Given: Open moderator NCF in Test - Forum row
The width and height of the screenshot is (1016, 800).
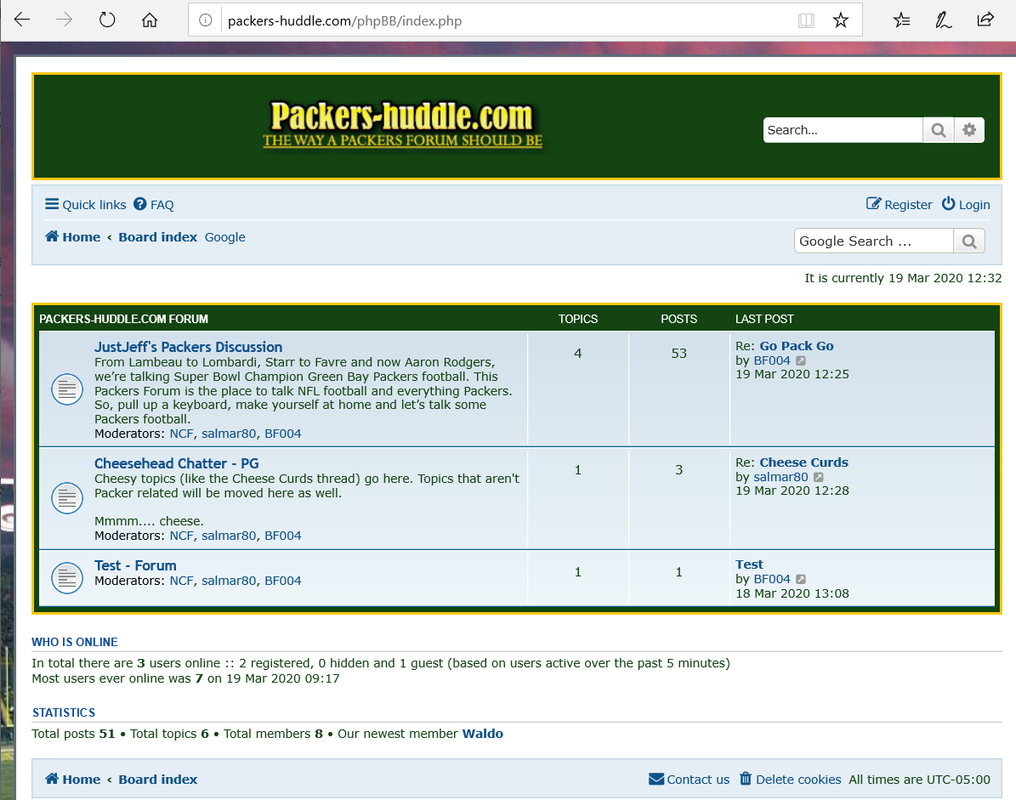Looking at the screenshot, I should 181,581.
